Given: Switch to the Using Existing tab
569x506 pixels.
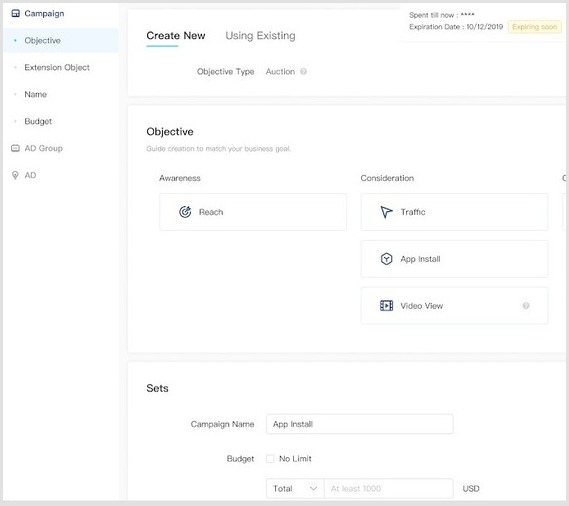Looking at the screenshot, I should 260,36.
